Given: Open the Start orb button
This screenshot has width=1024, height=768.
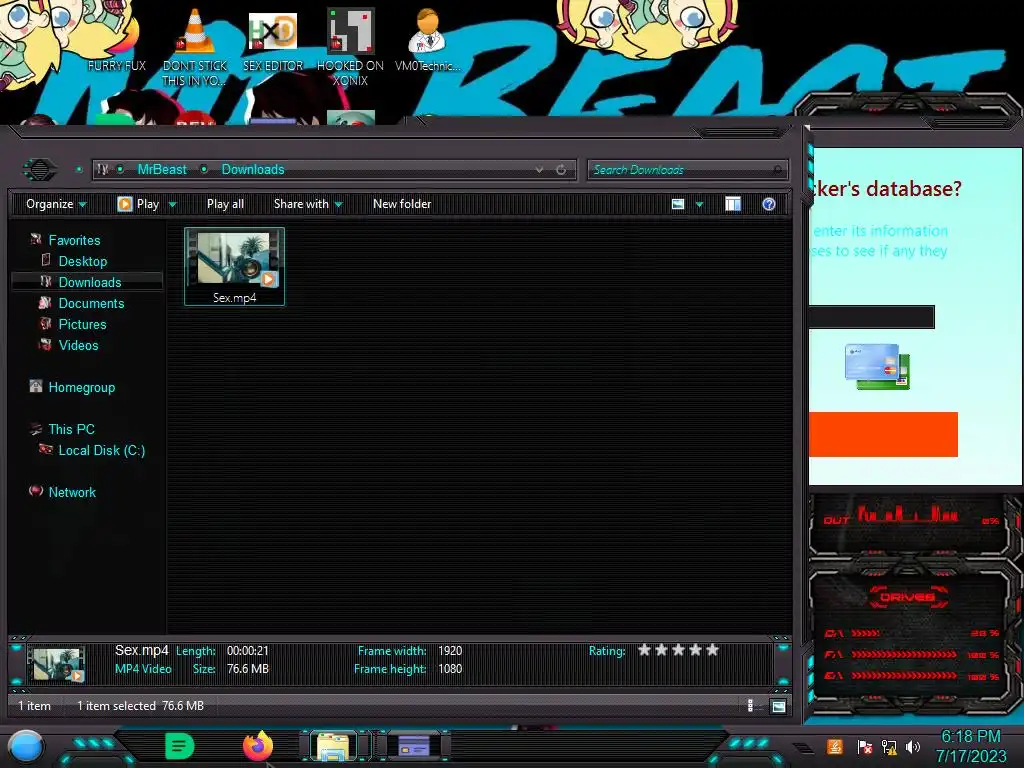Looking at the screenshot, I should pos(26,746).
